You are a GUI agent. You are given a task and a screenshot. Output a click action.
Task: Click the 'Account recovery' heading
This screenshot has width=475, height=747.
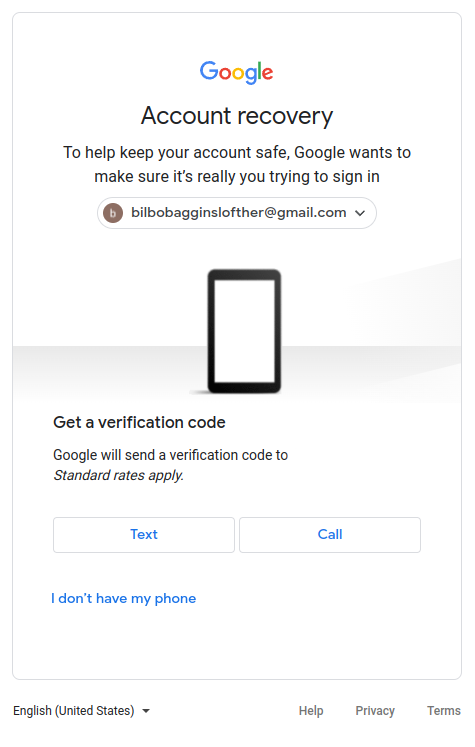237,116
